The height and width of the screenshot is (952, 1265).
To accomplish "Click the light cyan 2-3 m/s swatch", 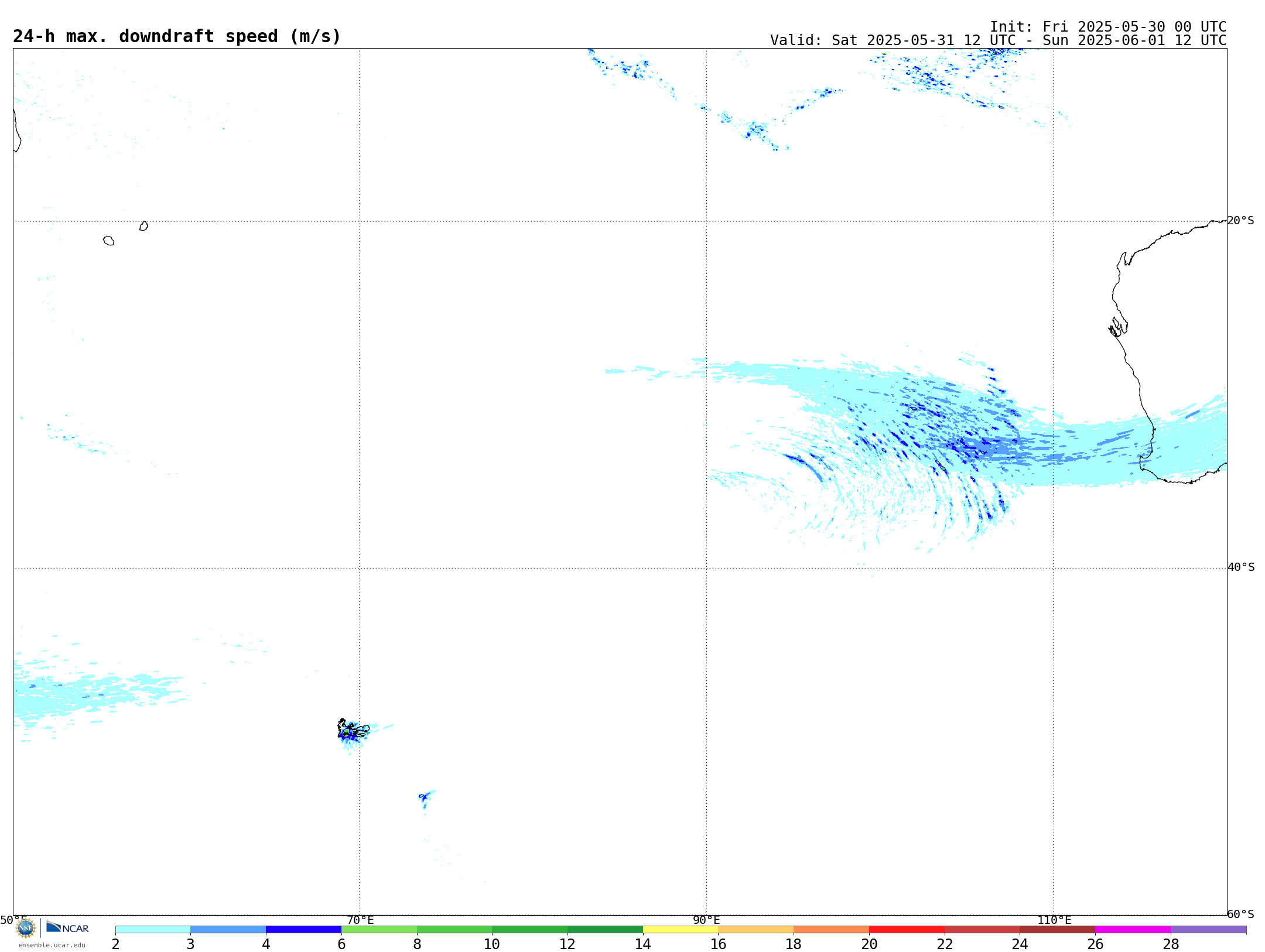I will pos(153,929).
